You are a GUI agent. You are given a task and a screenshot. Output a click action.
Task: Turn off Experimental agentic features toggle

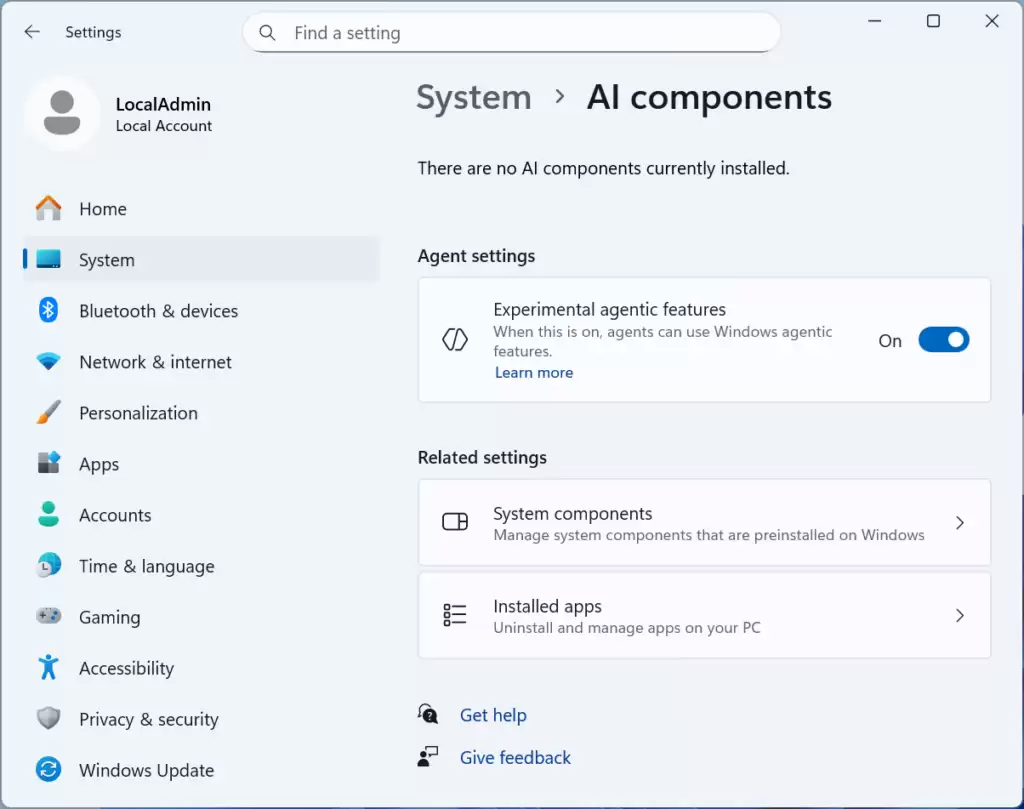pos(943,340)
